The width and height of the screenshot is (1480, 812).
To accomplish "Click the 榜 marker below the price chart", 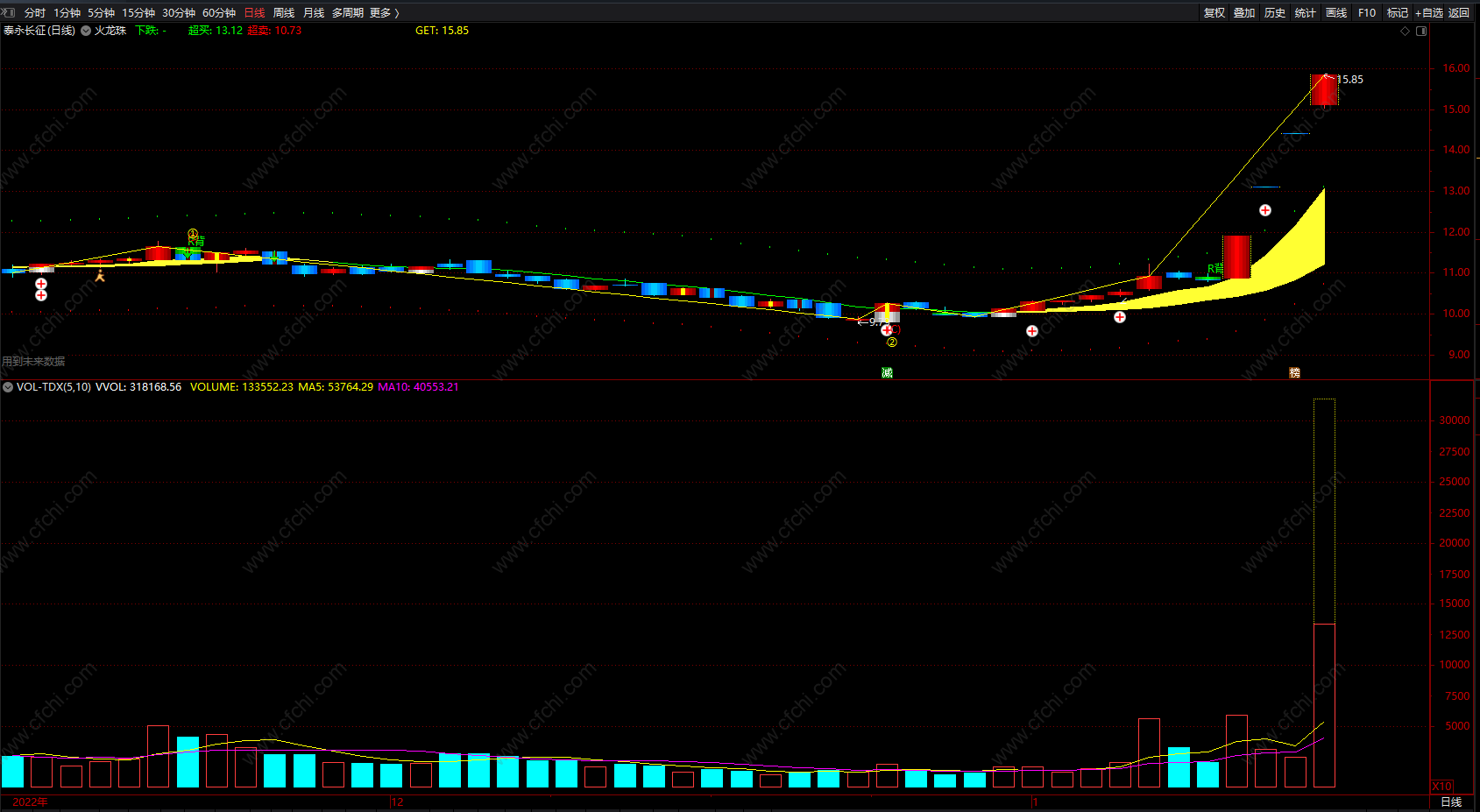I will click(1294, 373).
